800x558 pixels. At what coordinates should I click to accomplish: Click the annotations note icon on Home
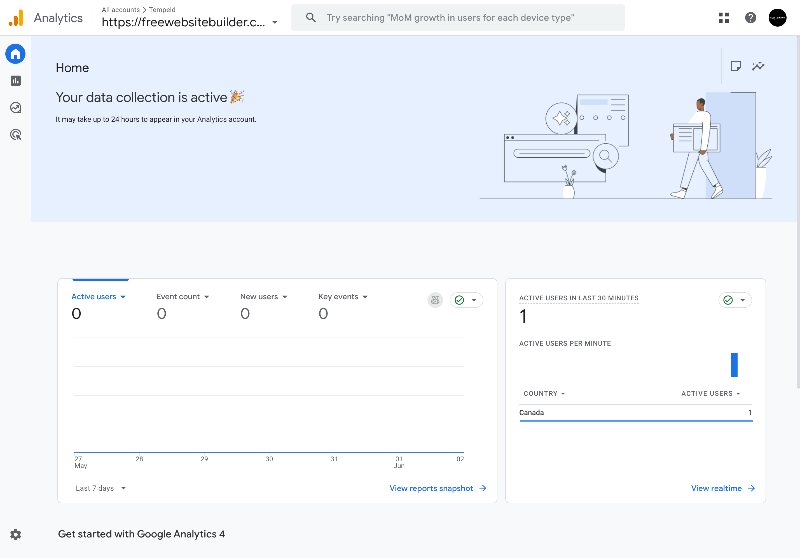pos(736,66)
